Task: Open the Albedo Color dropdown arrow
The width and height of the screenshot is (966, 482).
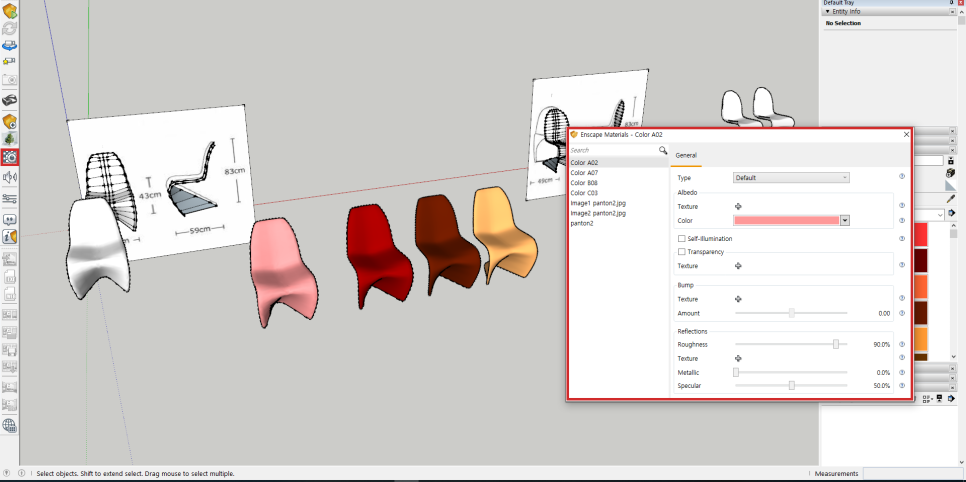Action: pyautogui.click(x=845, y=220)
